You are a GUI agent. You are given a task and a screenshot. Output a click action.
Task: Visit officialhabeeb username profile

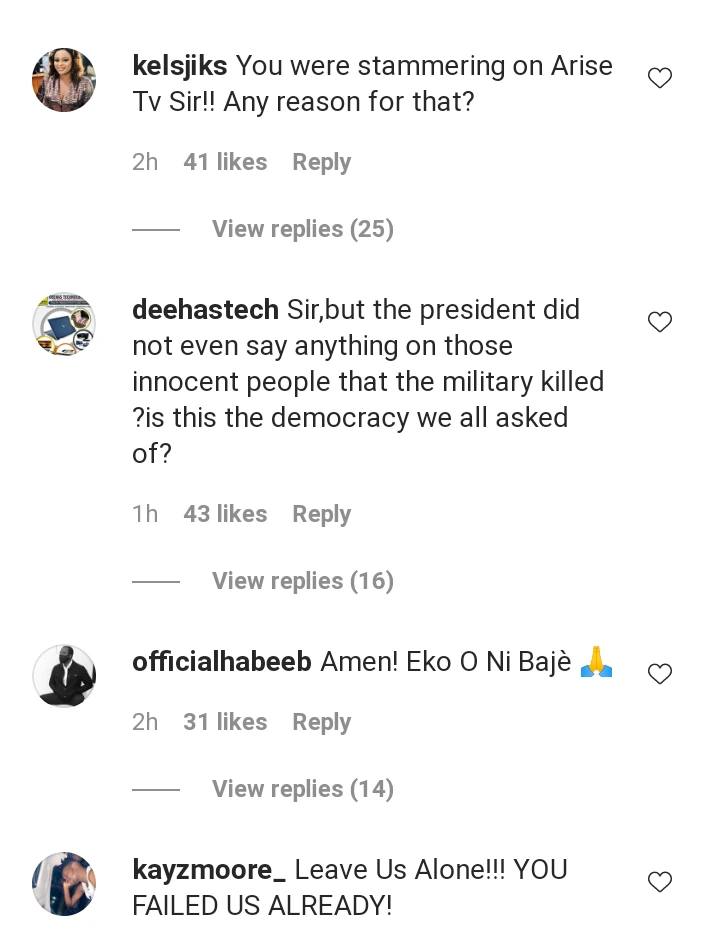(222, 662)
